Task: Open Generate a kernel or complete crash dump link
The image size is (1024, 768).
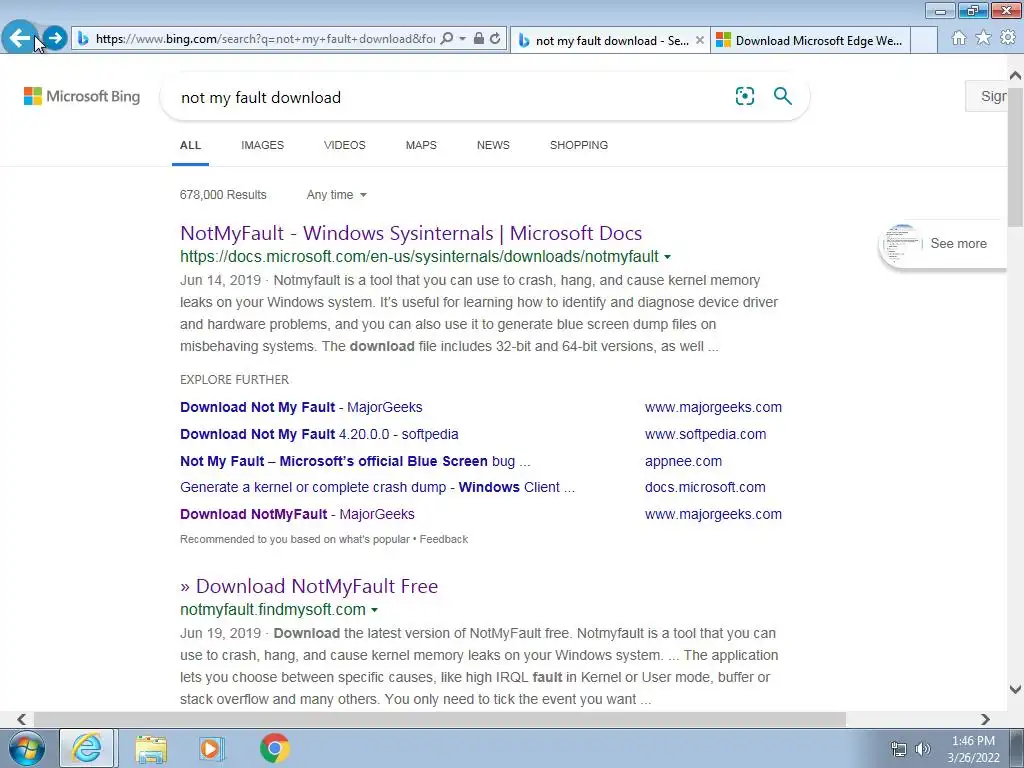Action: (x=377, y=487)
